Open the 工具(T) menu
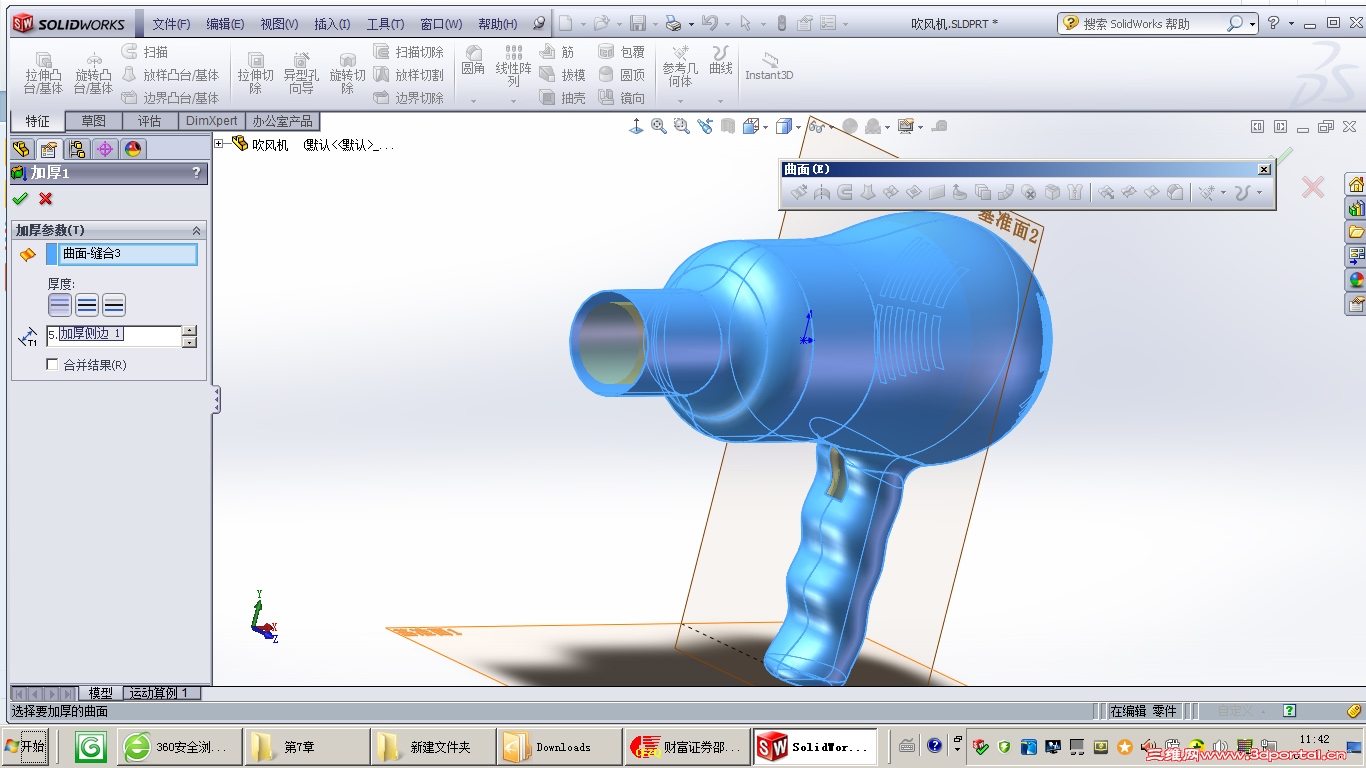 click(x=385, y=24)
